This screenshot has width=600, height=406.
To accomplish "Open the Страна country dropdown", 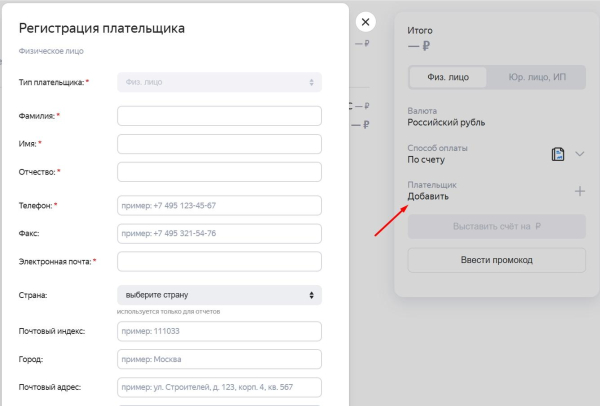I will point(219,295).
